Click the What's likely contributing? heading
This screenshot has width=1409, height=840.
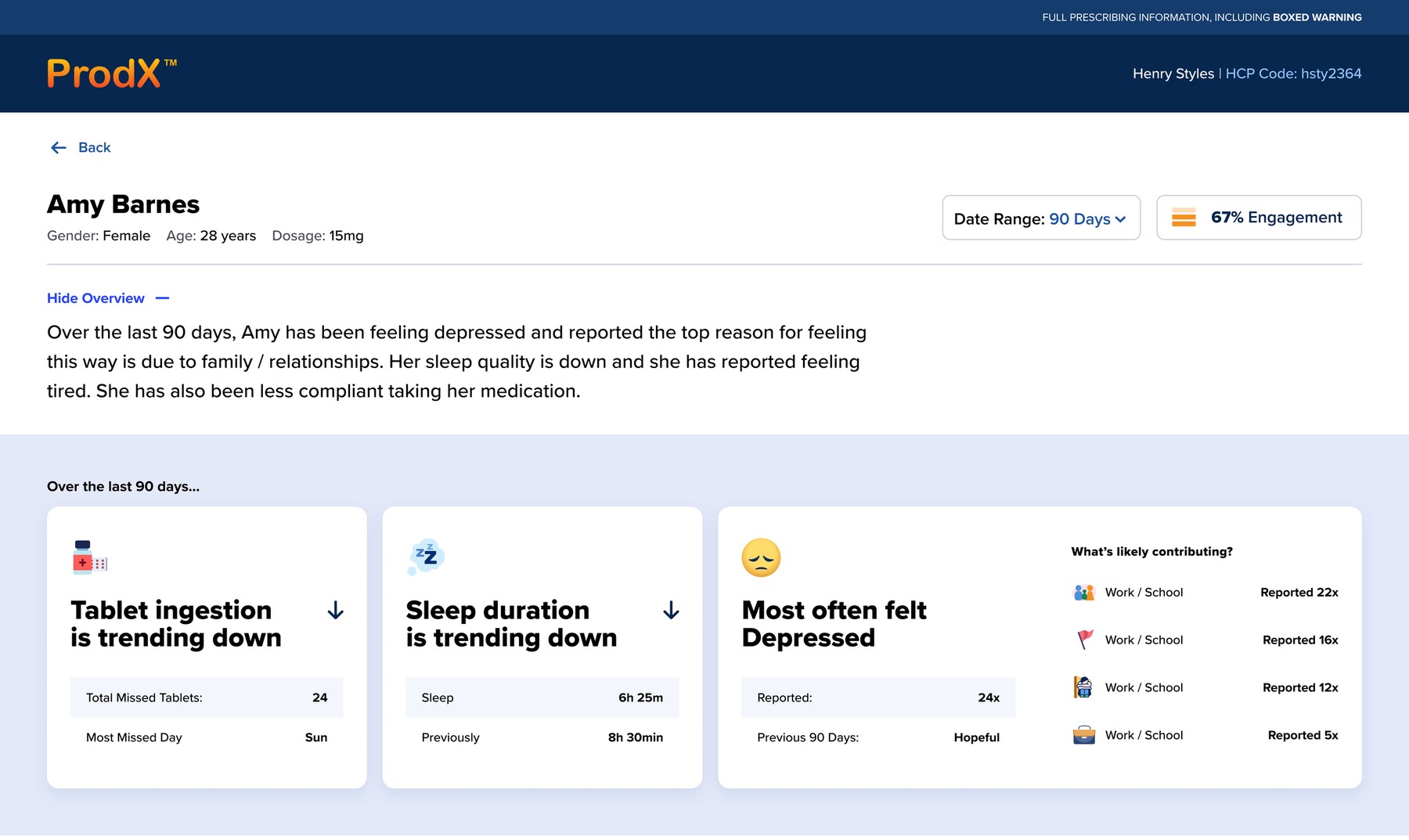[x=1152, y=552]
